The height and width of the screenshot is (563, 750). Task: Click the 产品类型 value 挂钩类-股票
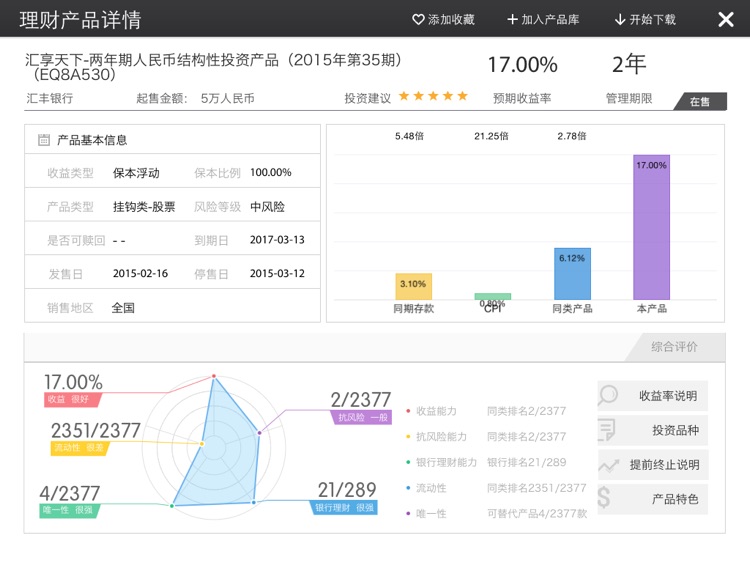coord(144,207)
